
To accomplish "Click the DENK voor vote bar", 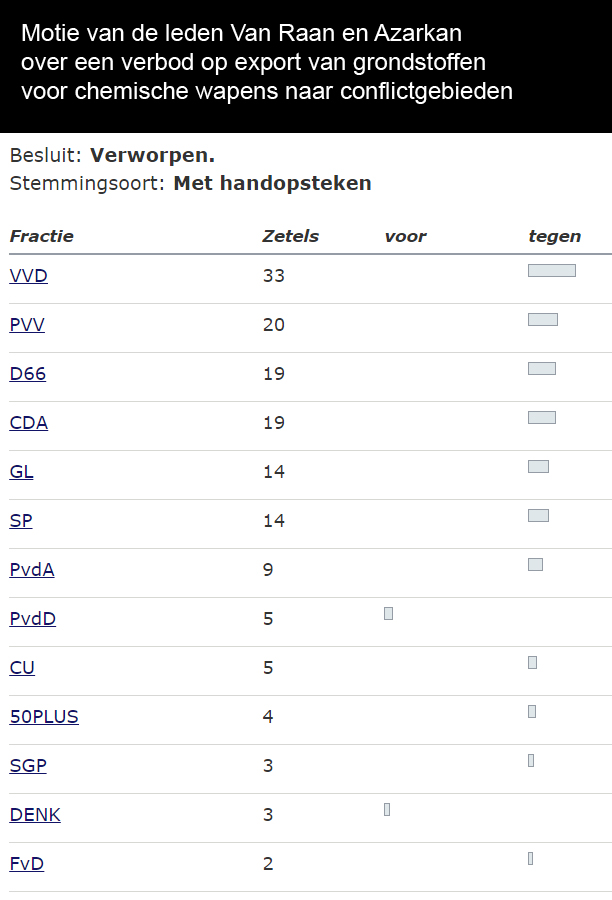I will click(387, 809).
